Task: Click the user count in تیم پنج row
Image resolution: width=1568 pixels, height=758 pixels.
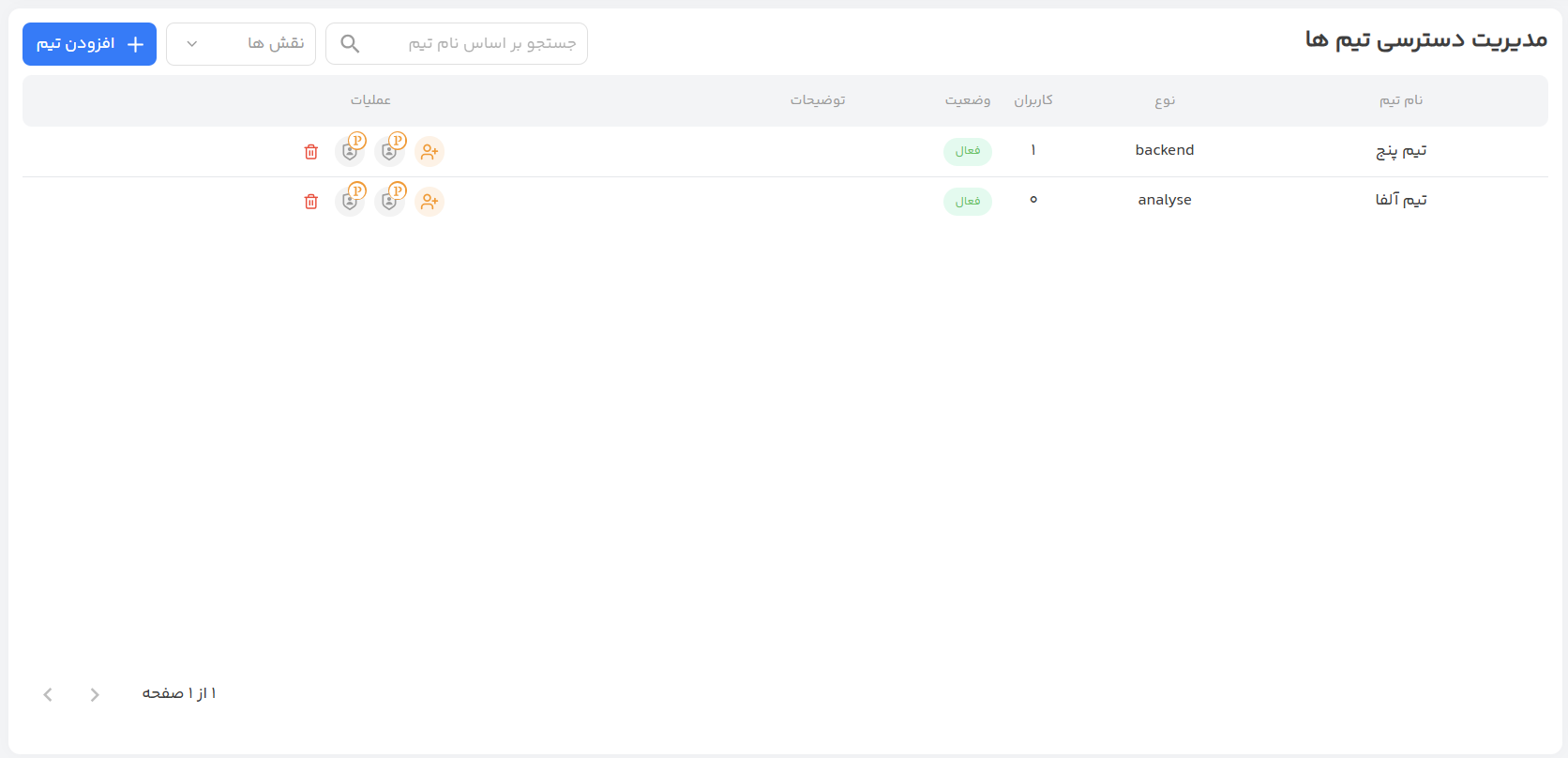Action: pyautogui.click(x=1033, y=150)
